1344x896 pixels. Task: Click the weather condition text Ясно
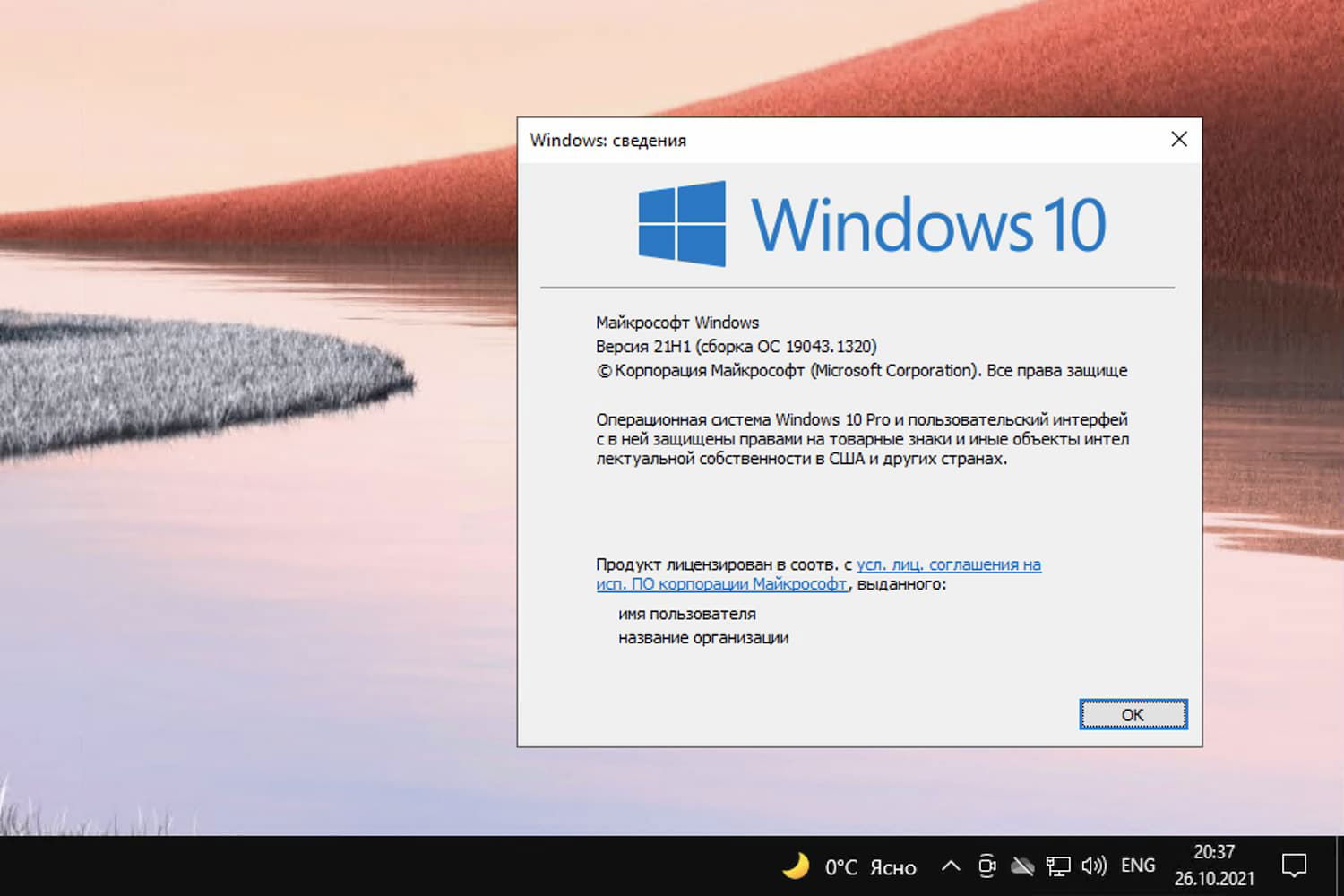pyautogui.click(x=893, y=866)
